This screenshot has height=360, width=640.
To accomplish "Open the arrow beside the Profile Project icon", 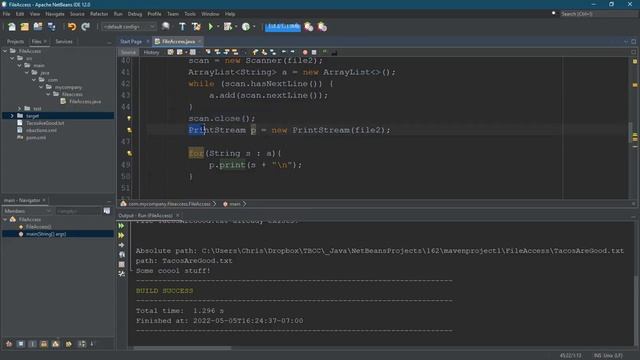I will tap(254, 27).
